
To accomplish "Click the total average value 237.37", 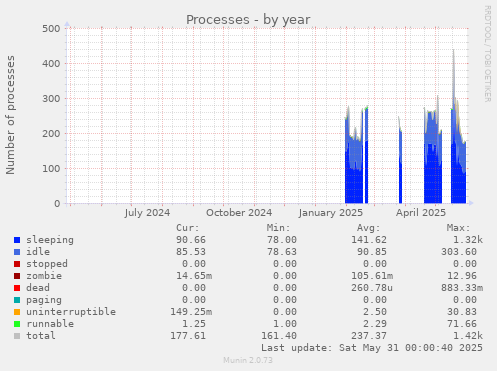I will [369, 336].
